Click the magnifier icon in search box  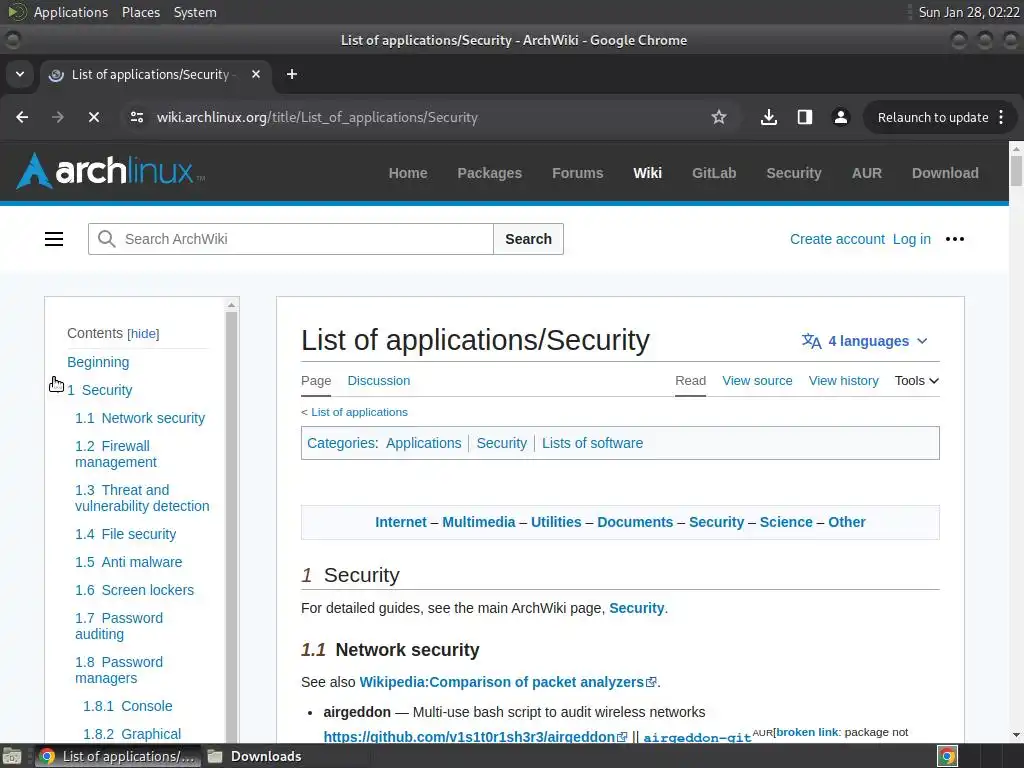click(x=106, y=239)
